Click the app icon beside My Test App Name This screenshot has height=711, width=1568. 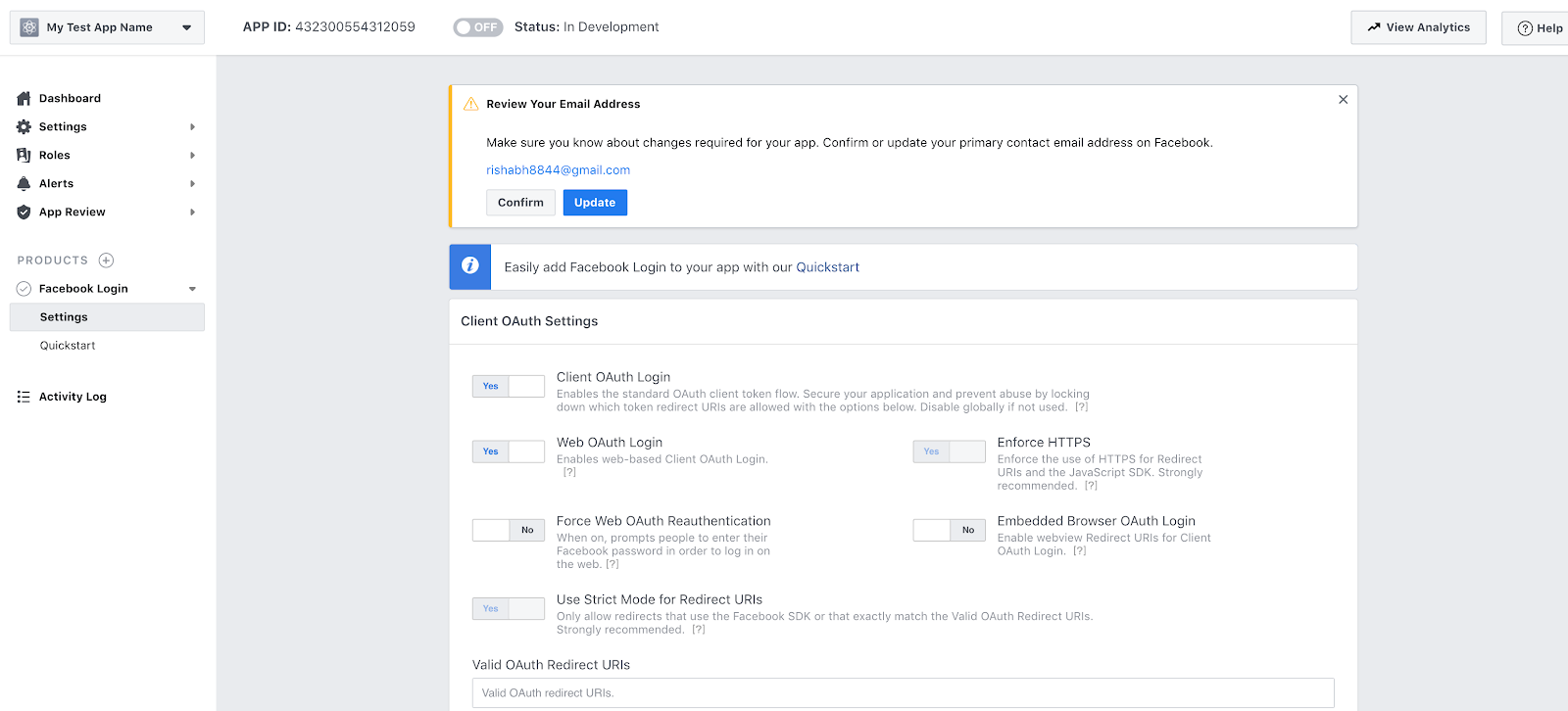pos(29,27)
